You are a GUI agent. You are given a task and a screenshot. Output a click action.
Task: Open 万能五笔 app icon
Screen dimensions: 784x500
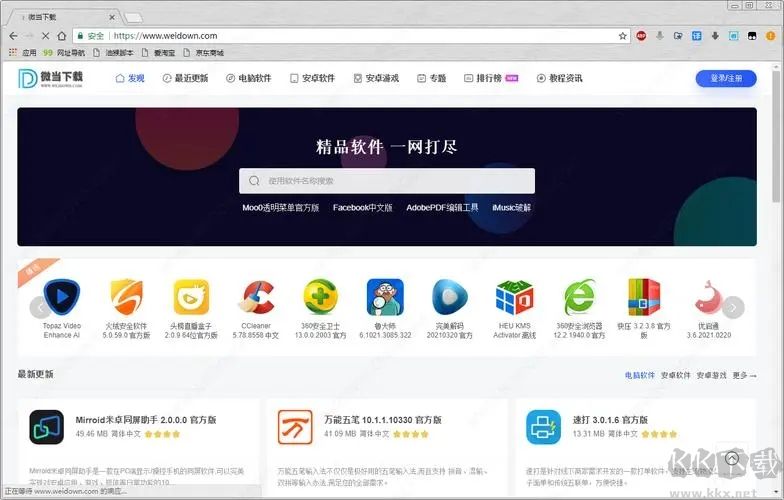pyautogui.click(x=295, y=427)
